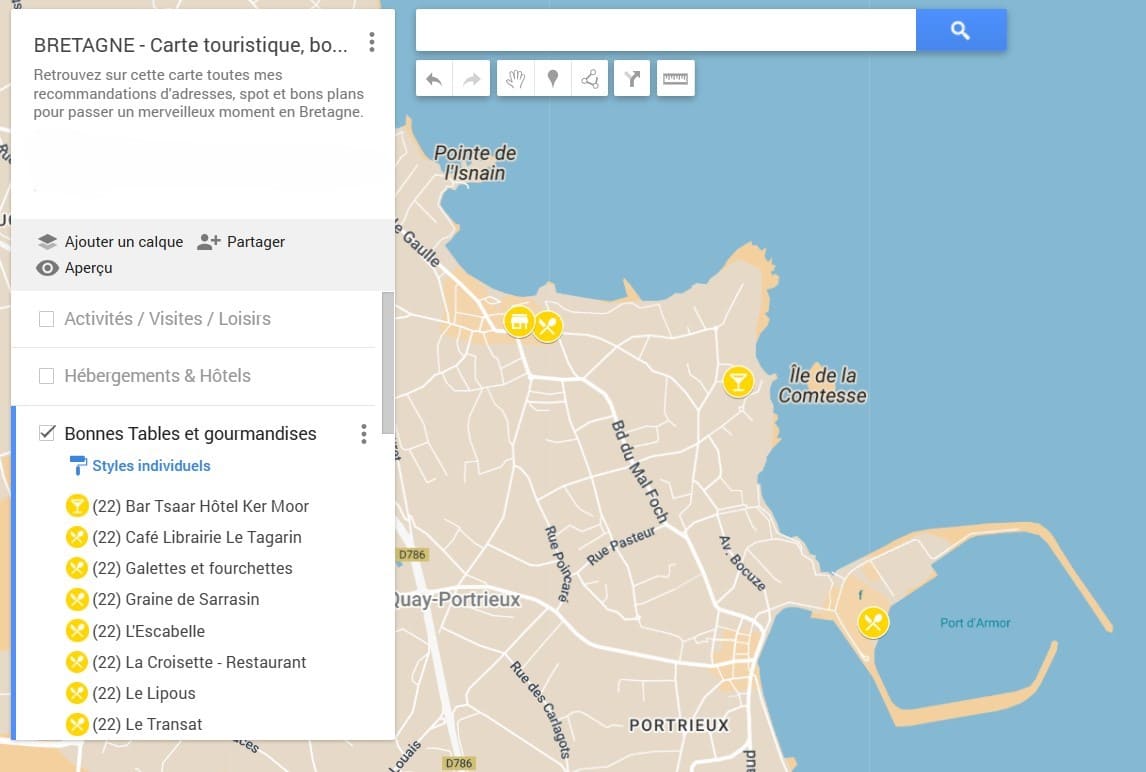Select Le Lipous list item
Screen dimensions: 1146x772
[x=144, y=693]
